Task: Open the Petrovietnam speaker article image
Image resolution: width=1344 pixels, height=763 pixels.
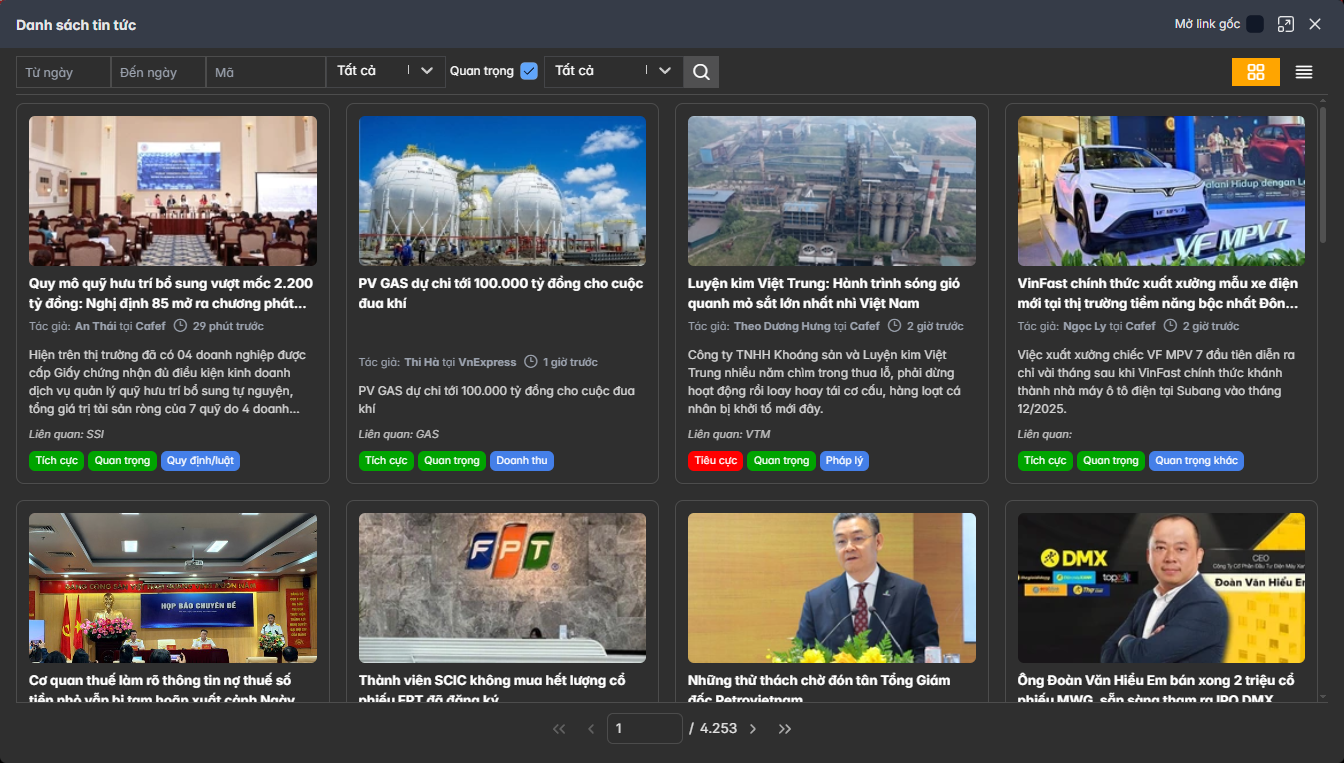Action: pyautogui.click(x=832, y=588)
